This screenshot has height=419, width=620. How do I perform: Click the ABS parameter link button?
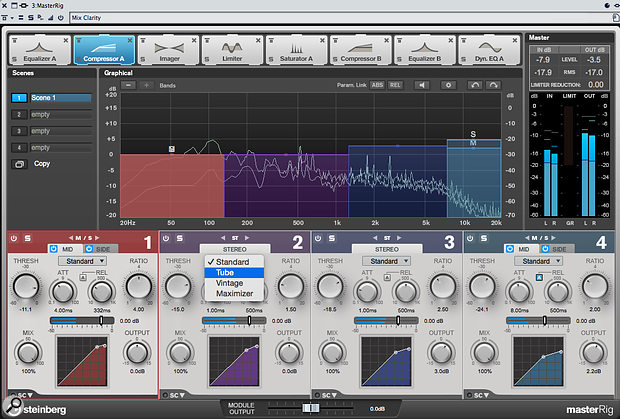377,85
